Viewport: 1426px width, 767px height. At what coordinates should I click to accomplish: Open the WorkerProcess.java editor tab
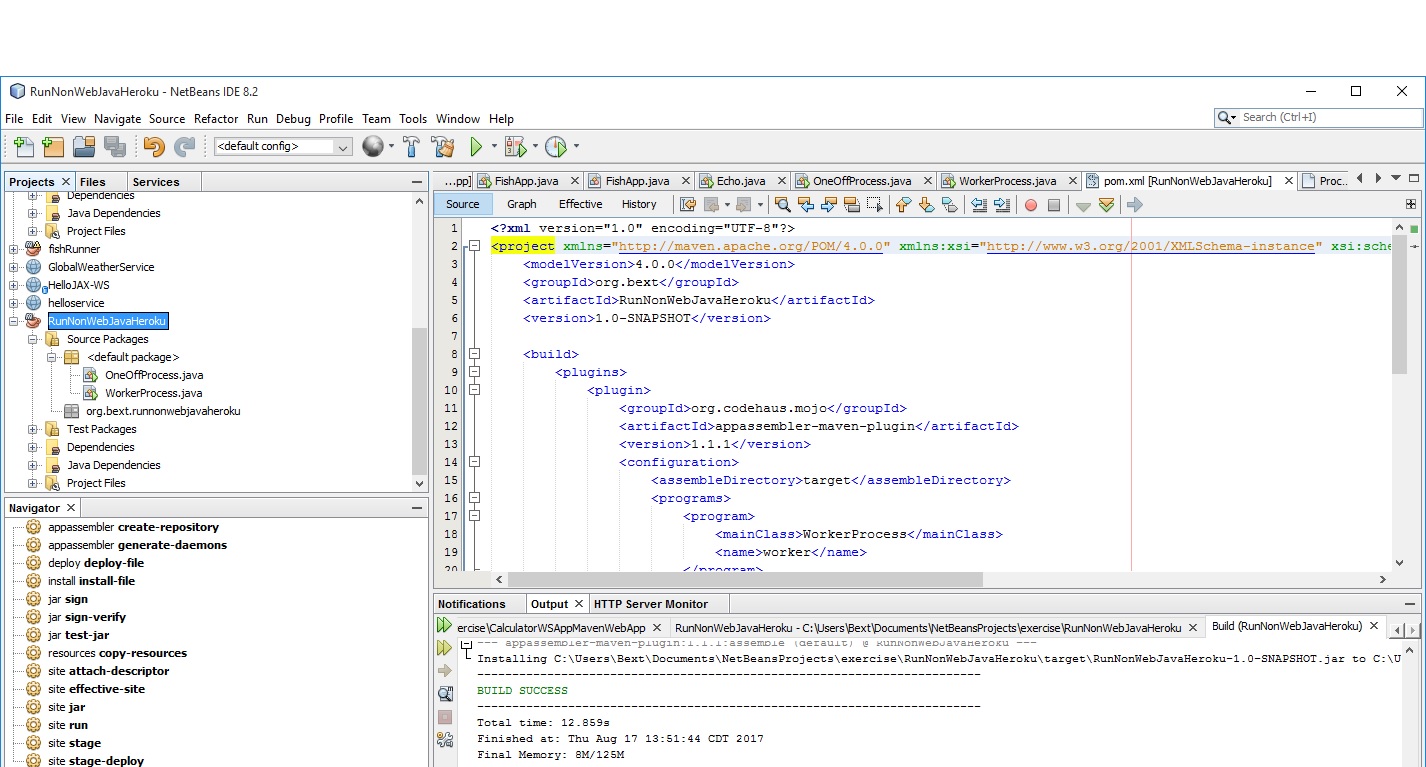1007,181
